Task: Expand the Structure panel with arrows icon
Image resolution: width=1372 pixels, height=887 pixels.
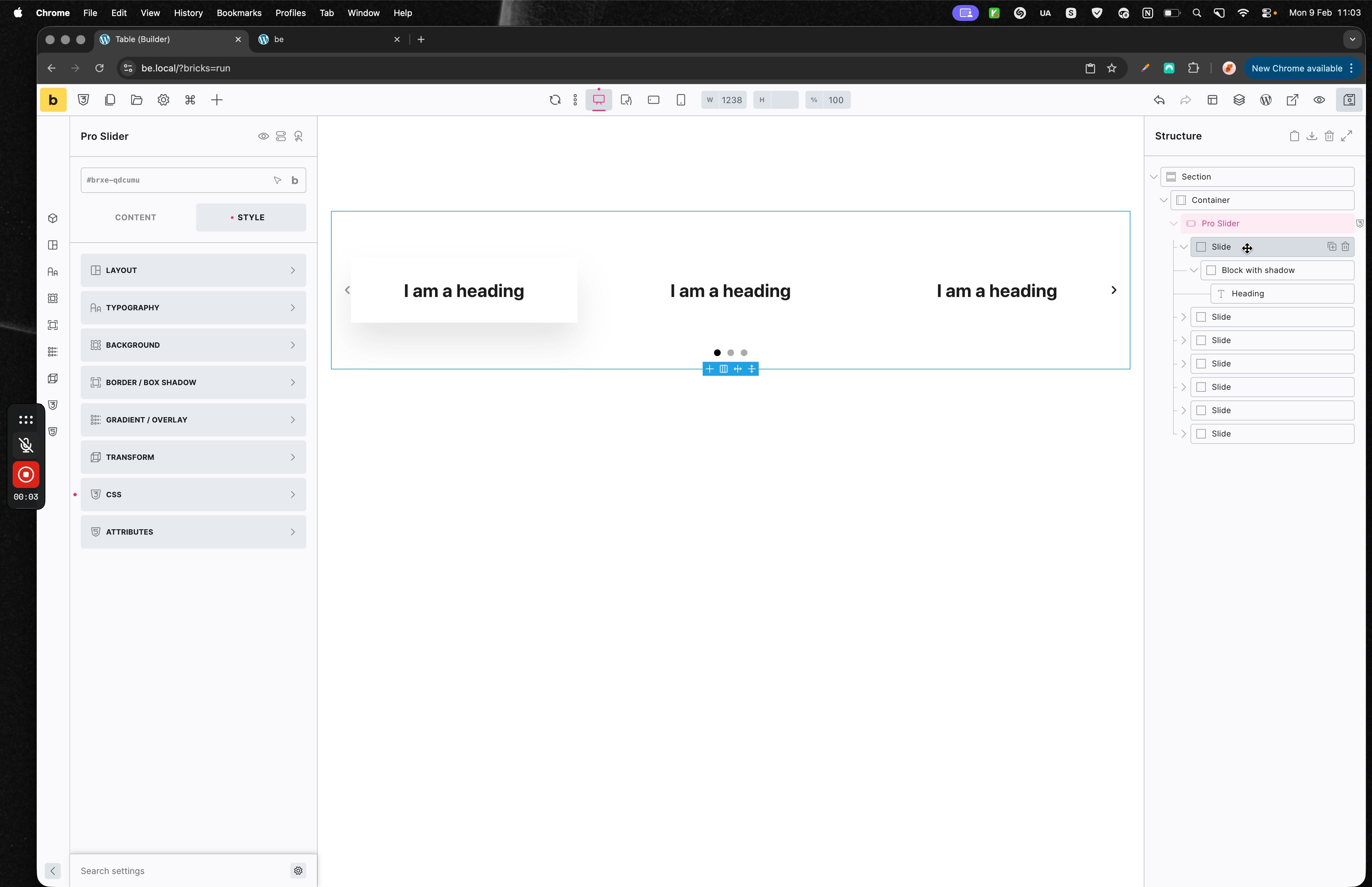Action: 1347,136
